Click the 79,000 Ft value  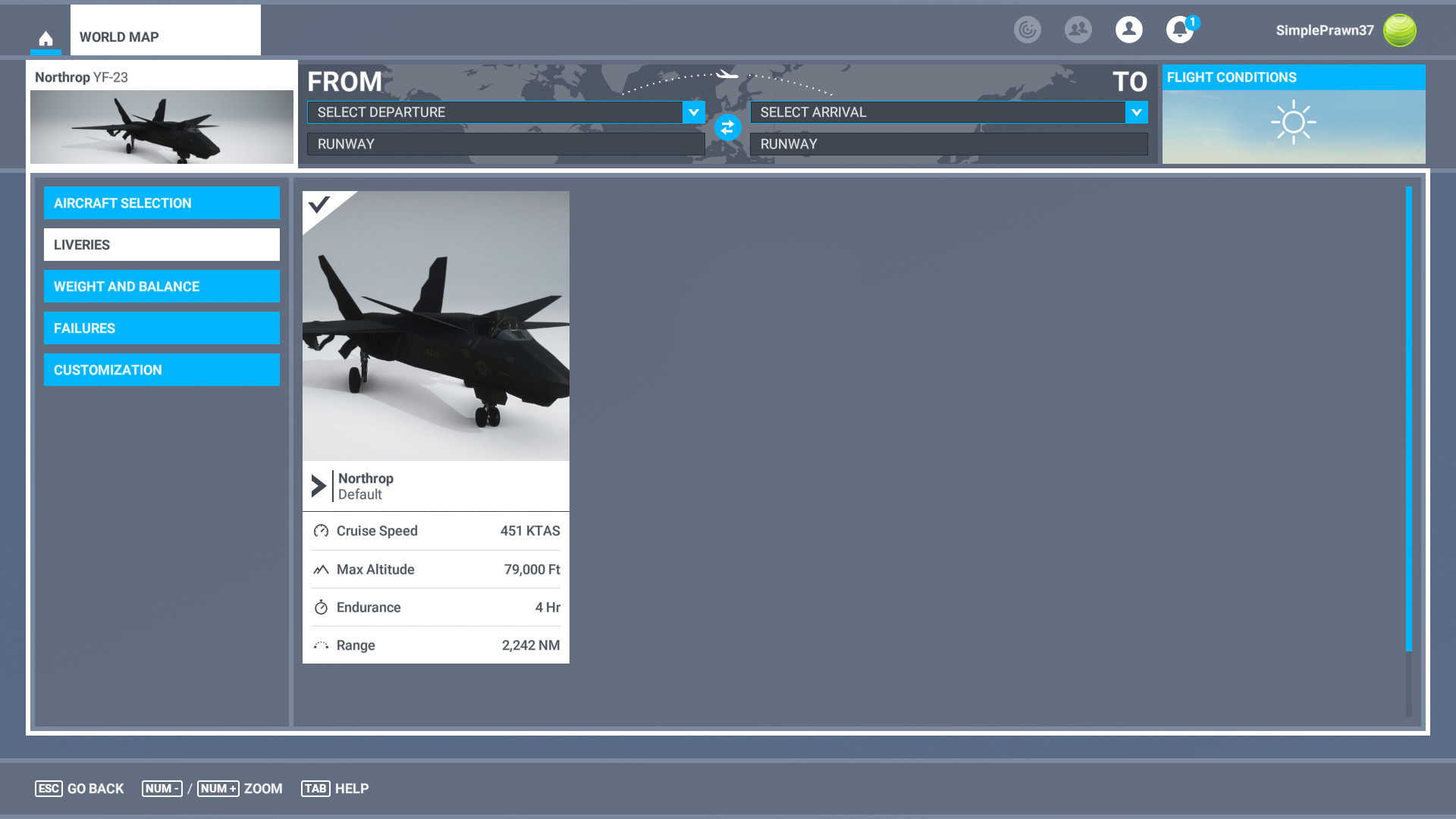pyautogui.click(x=532, y=570)
